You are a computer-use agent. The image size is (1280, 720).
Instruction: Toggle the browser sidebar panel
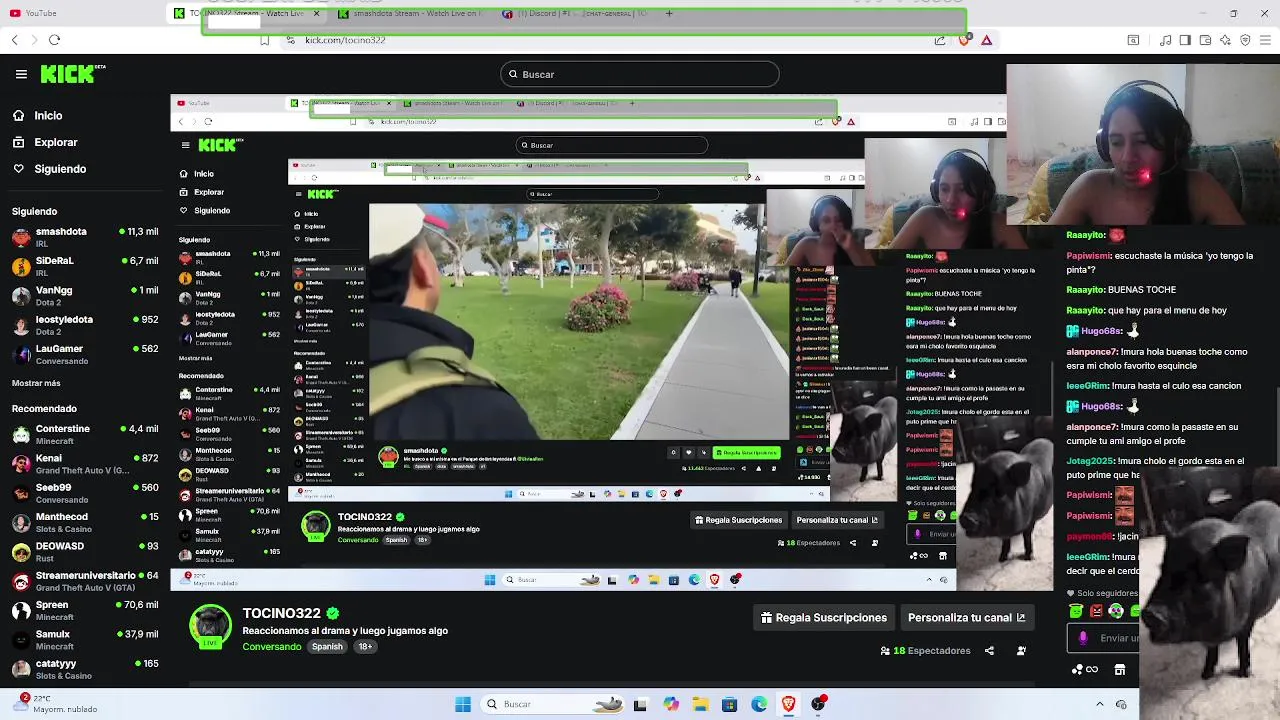[x=1185, y=40]
